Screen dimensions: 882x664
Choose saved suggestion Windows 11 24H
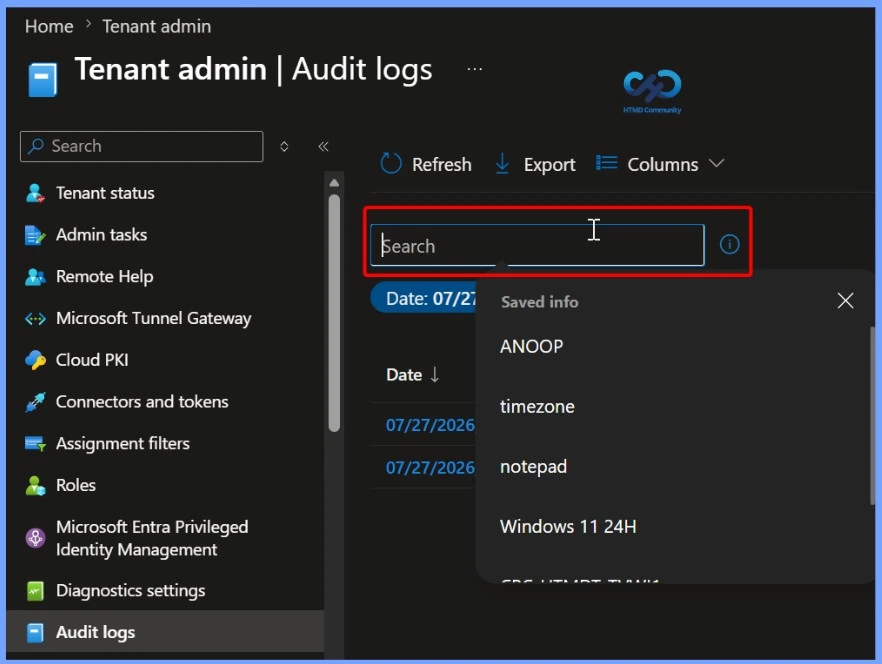coord(568,527)
